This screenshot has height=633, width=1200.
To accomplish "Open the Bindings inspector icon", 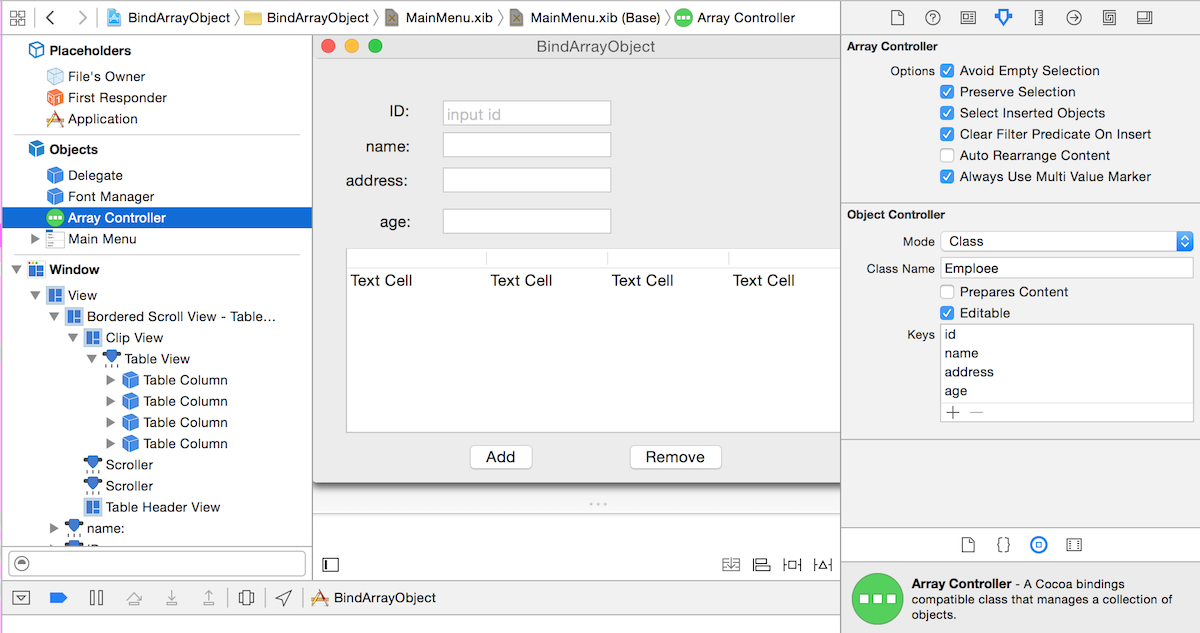I will click(1109, 18).
